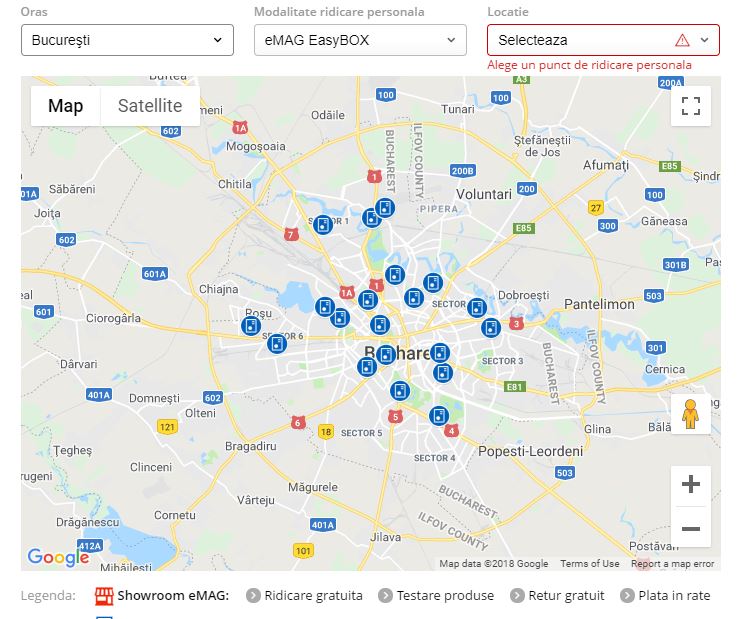Click the Pantelimon label on the map
The width and height of the screenshot is (739, 619).
tap(599, 305)
